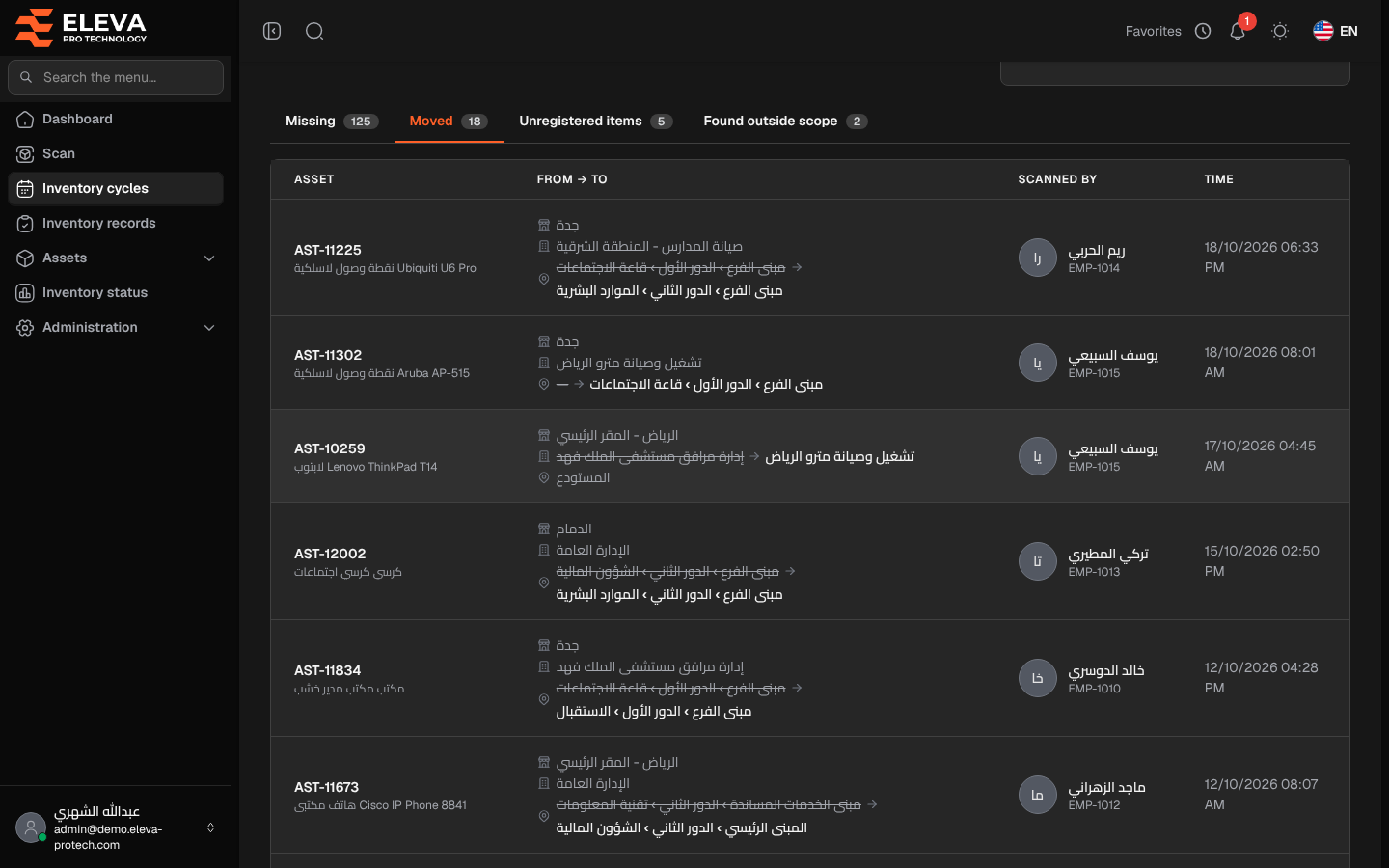Open the Found outside scope tab
The width and height of the screenshot is (1389, 868).
pyautogui.click(x=785, y=121)
